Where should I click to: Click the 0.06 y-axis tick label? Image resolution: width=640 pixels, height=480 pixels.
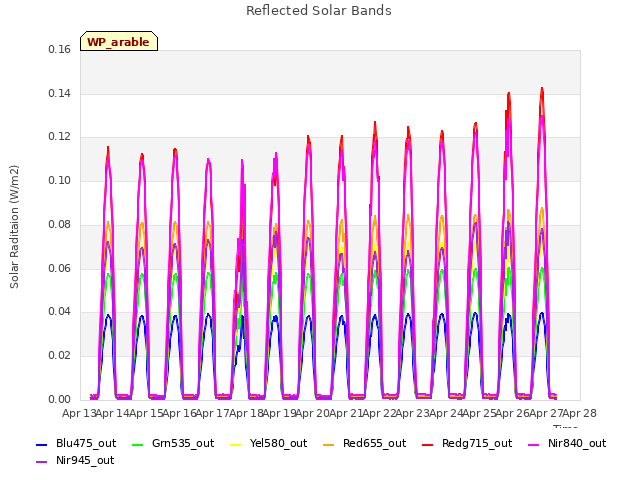[x=60, y=268]
